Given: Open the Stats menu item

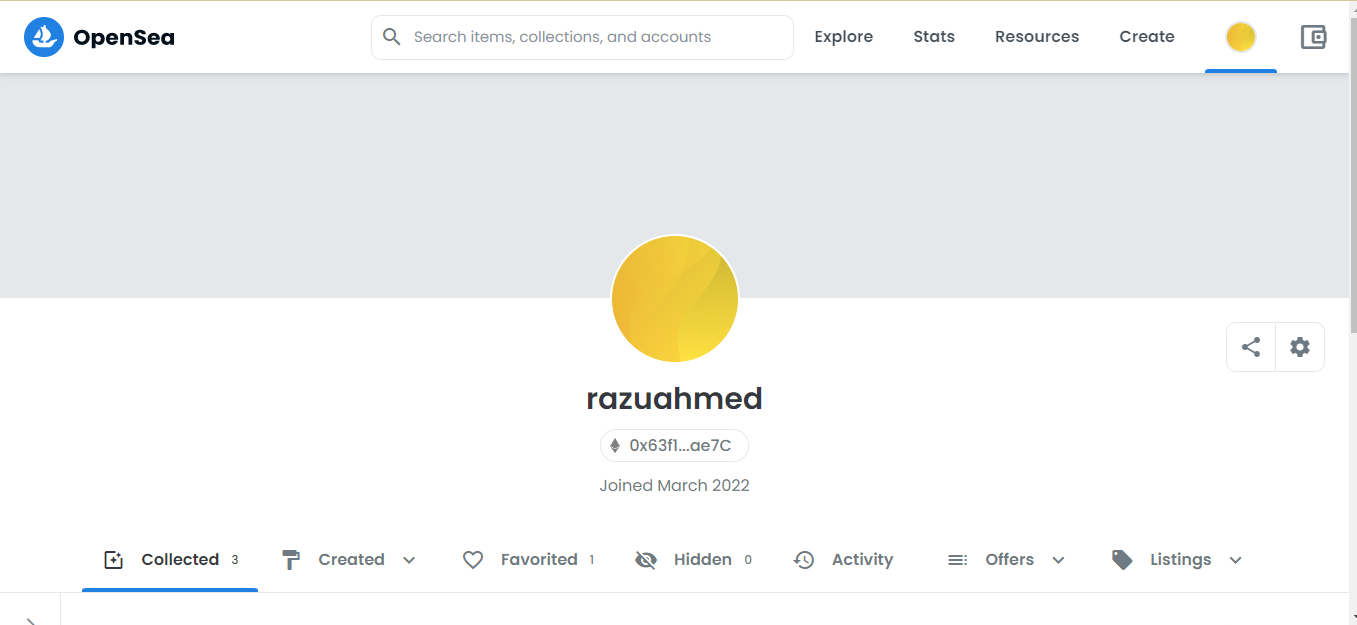Looking at the screenshot, I should [x=933, y=37].
